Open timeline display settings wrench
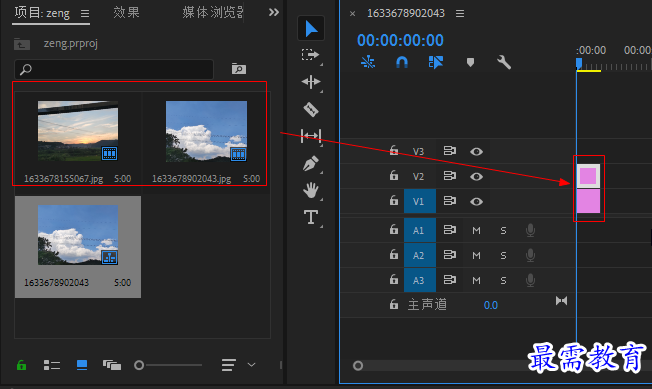 click(504, 62)
